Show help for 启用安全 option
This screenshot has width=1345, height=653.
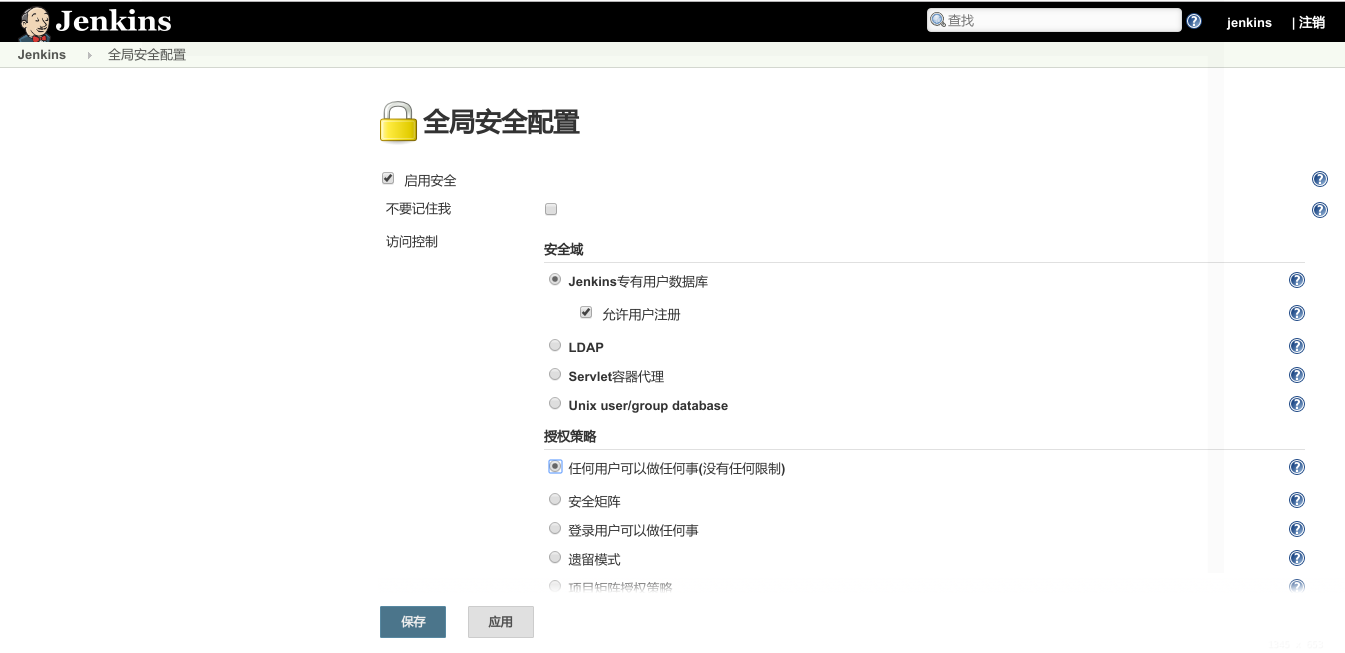[1319, 180]
